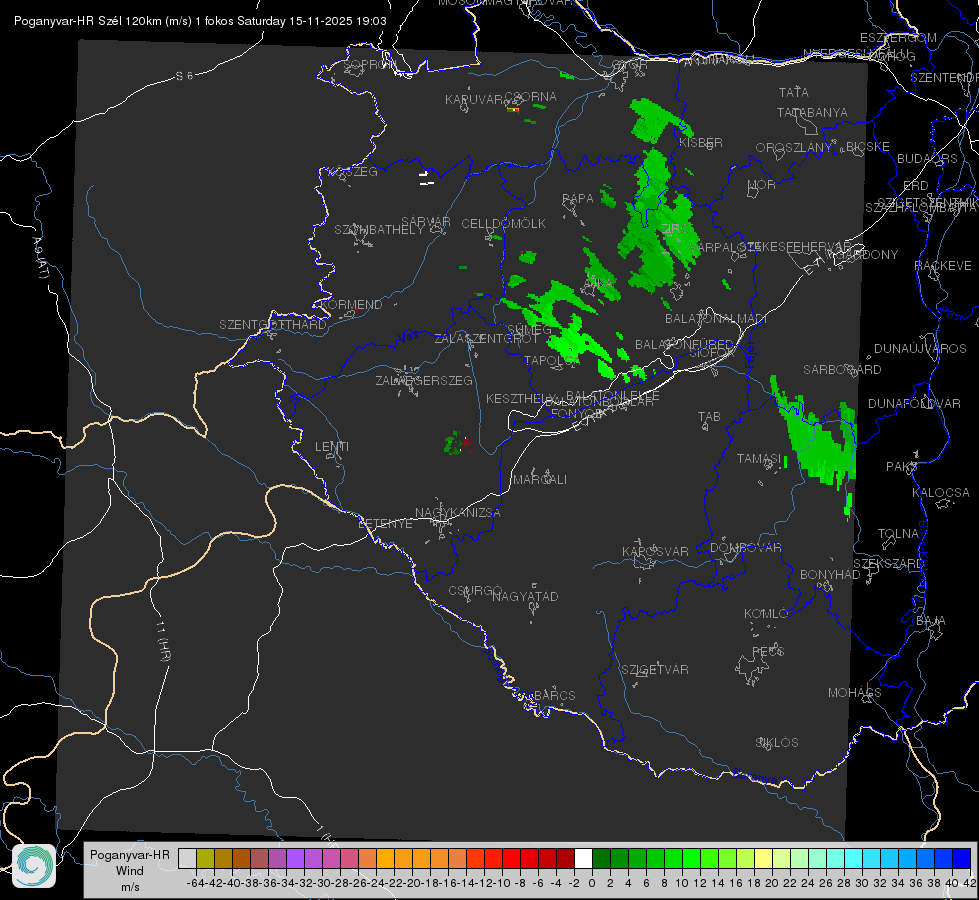Select the DOMBÓVÁR label
Screen dimensions: 979x900
745,548
